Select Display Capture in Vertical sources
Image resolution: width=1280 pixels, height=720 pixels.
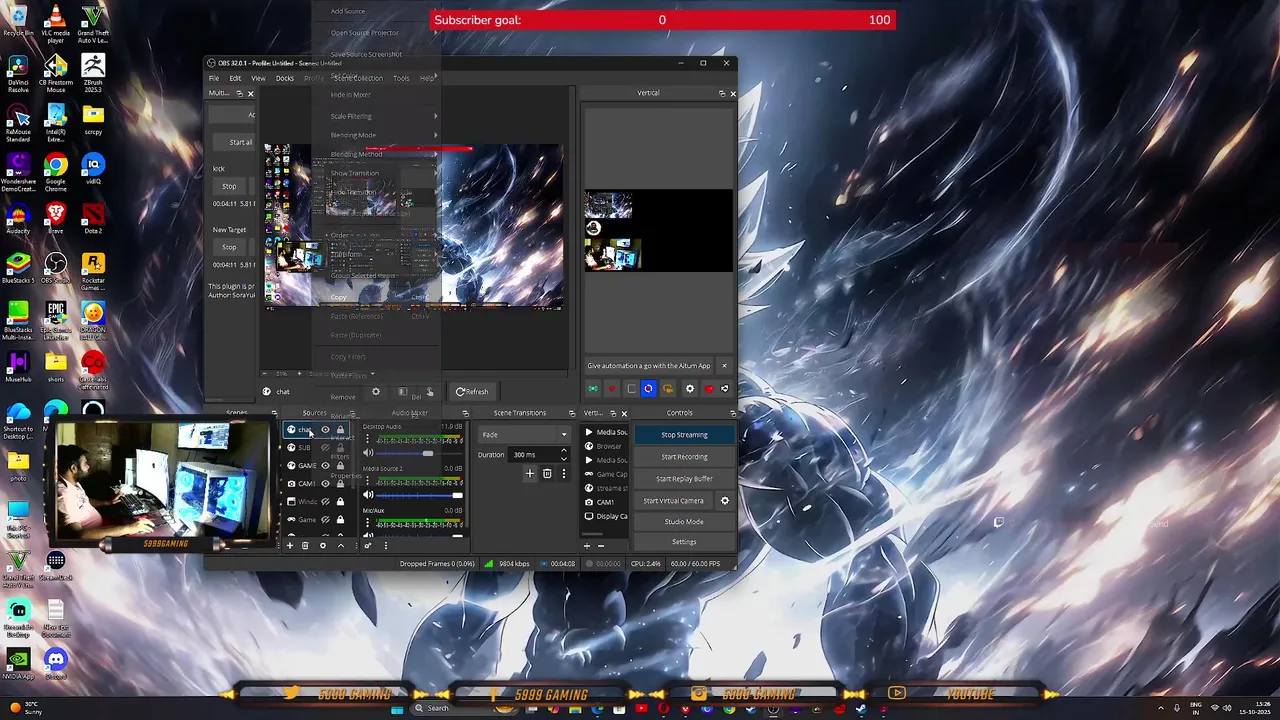(606, 516)
